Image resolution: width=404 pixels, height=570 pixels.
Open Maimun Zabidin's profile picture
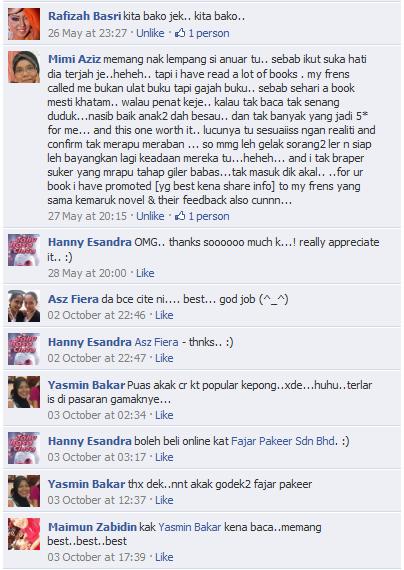(x=24, y=534)
